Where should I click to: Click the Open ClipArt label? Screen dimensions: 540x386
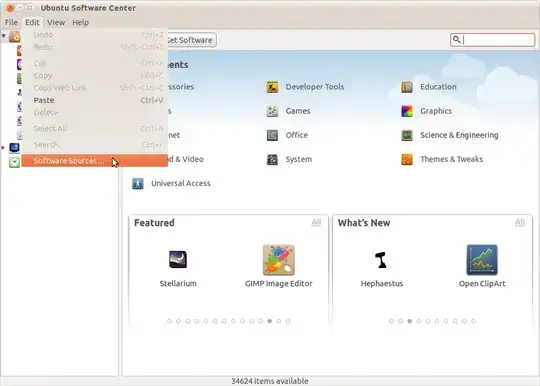pos(482,283)
